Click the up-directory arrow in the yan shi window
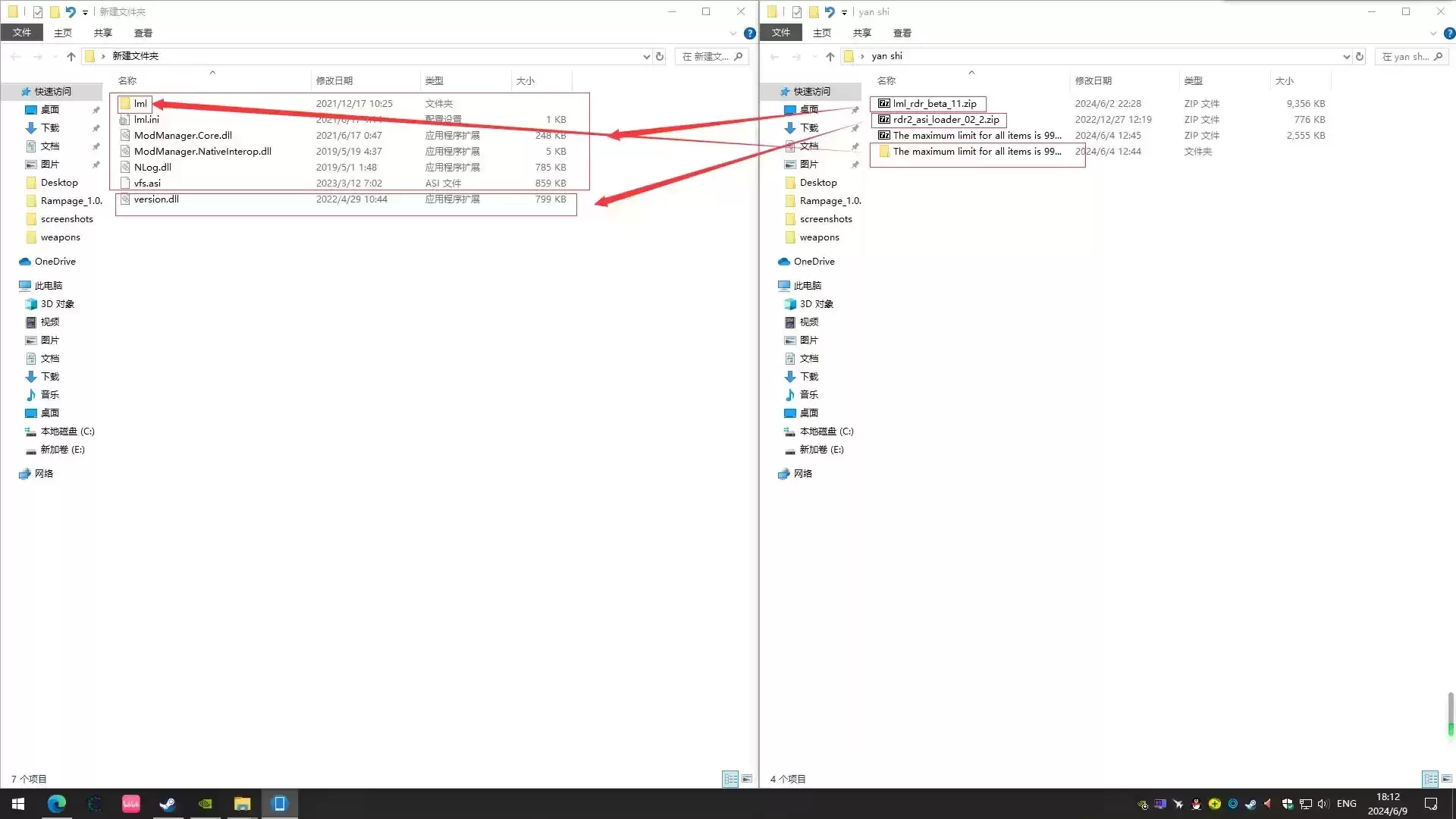 click(x=830, y=56)
